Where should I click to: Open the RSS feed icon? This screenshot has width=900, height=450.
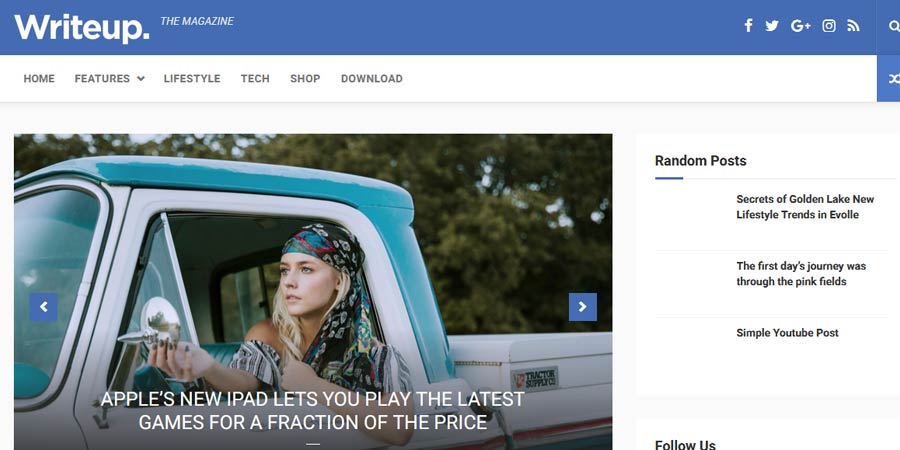tap(854, 25)
